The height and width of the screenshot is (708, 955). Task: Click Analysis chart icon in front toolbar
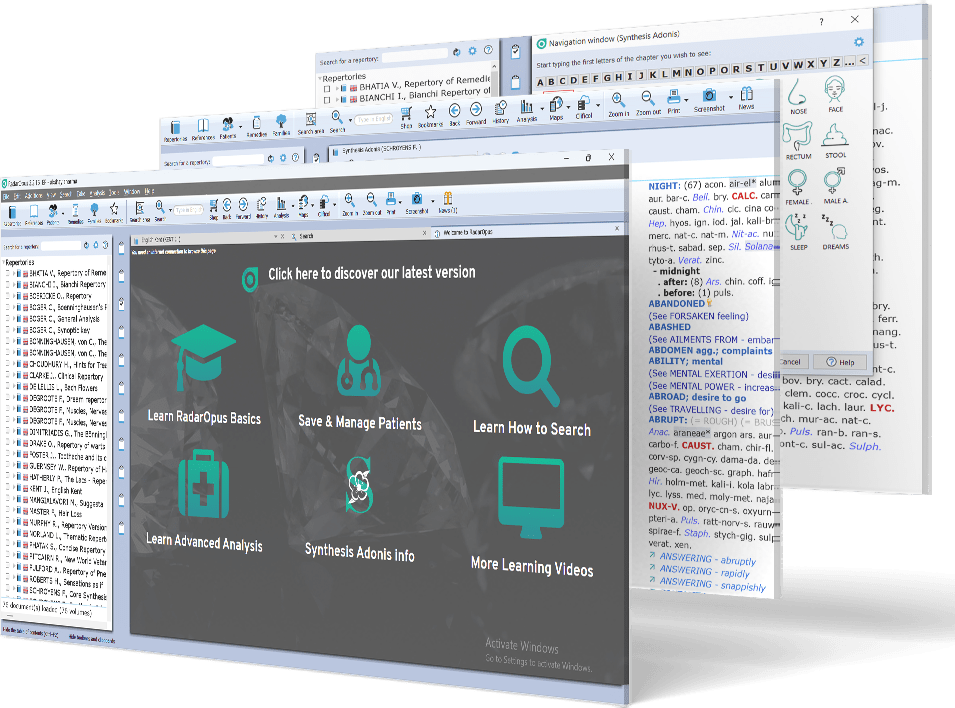click(281, 206)
